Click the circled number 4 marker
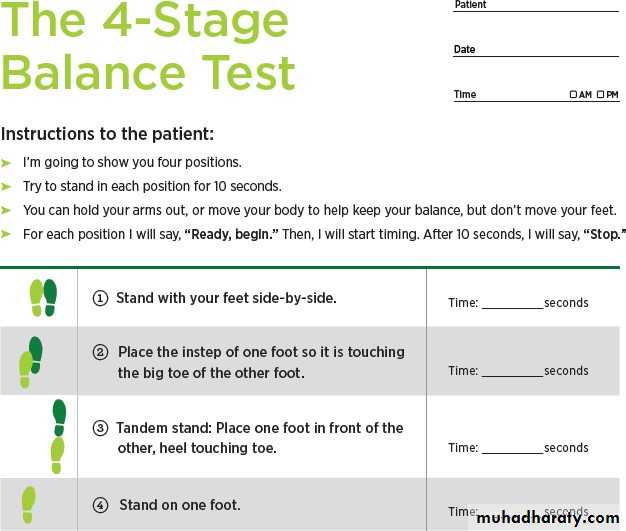 pos(100,505)
